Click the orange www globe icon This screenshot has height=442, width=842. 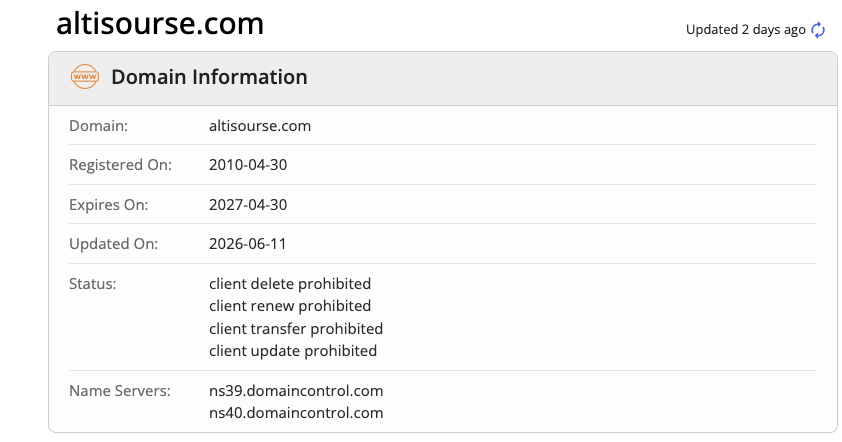pyautogui.click(x=85, y=77)
